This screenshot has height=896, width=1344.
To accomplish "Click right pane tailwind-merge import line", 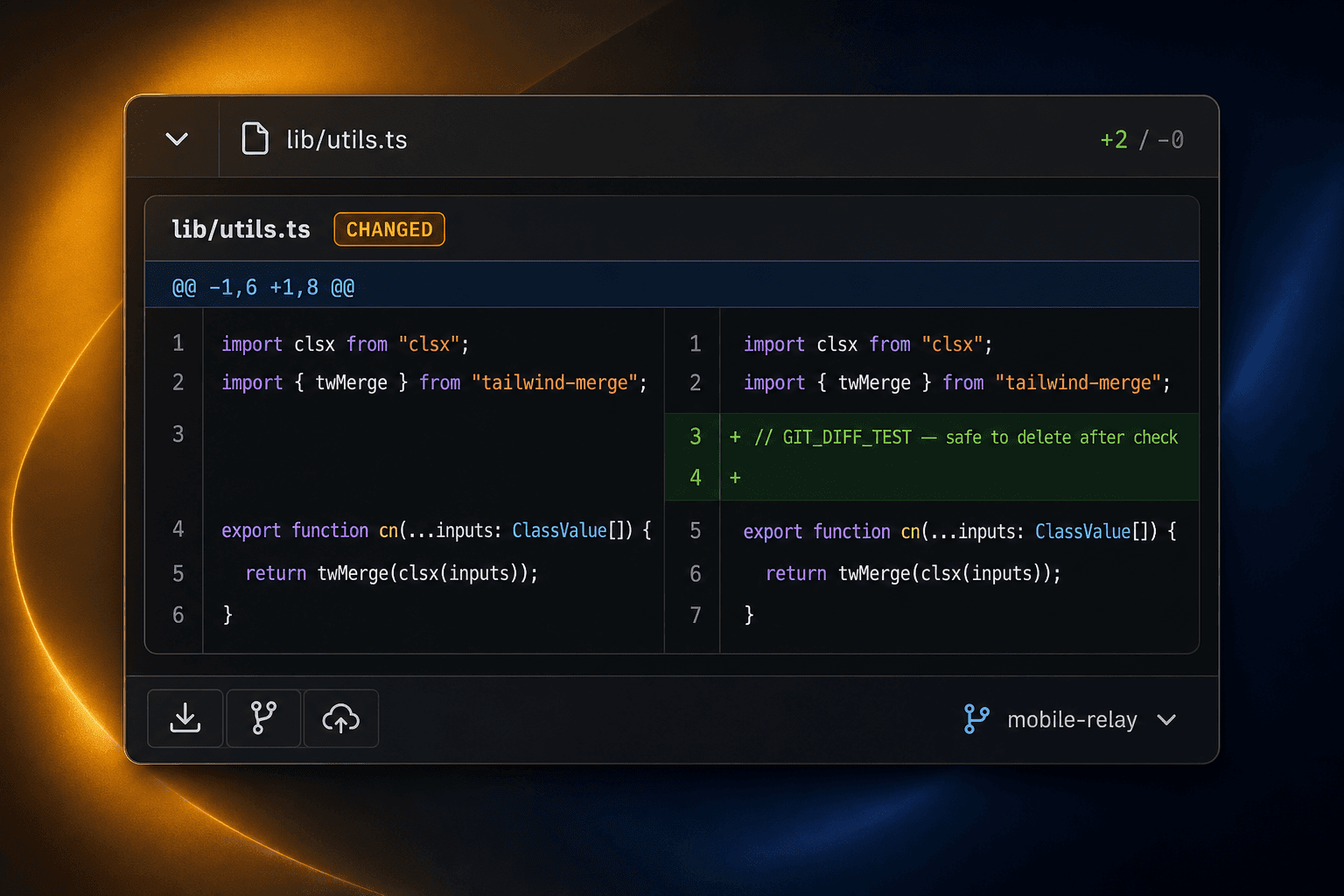I will pyautogui.click(x=957, y=382).
